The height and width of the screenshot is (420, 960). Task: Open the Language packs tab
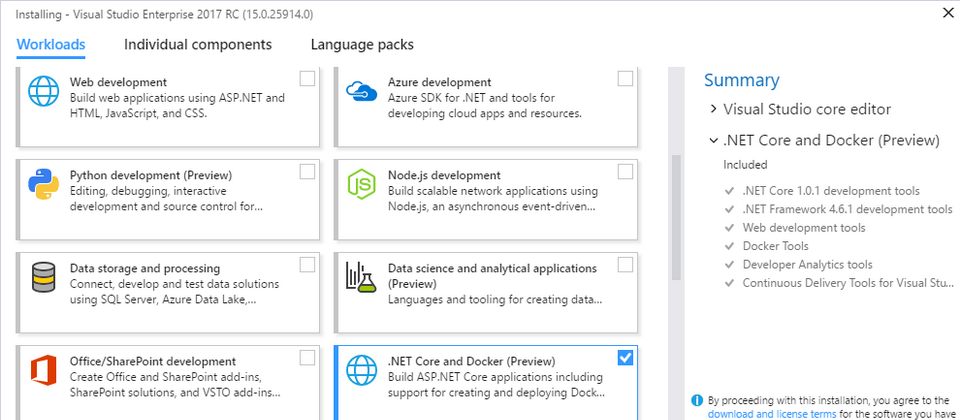[x=362, y=45]
